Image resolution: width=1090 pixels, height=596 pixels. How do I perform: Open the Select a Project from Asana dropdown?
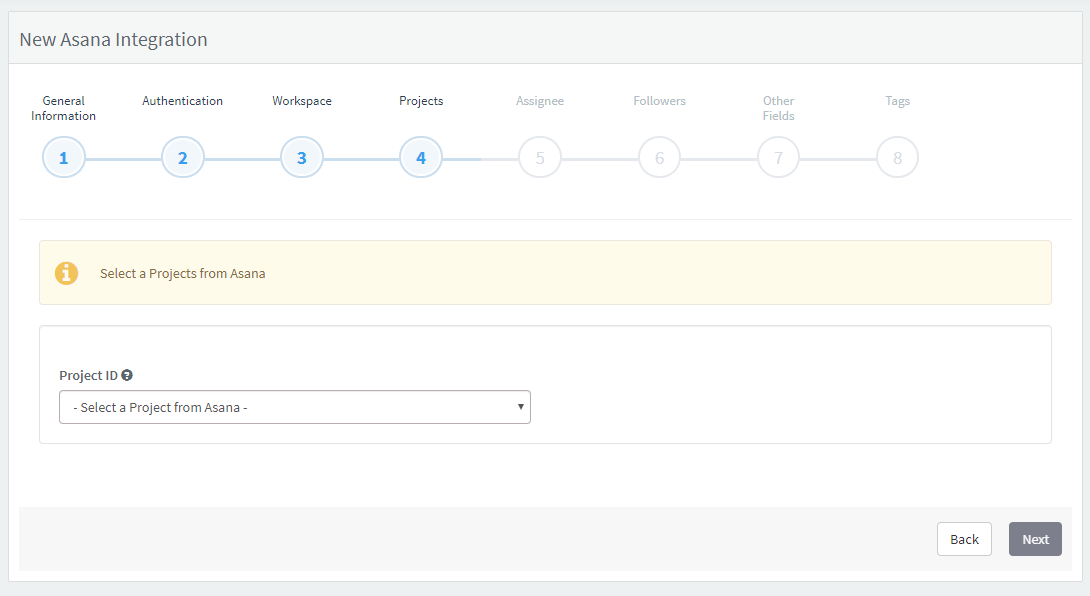pyautogui.click(x=295, y=407)
